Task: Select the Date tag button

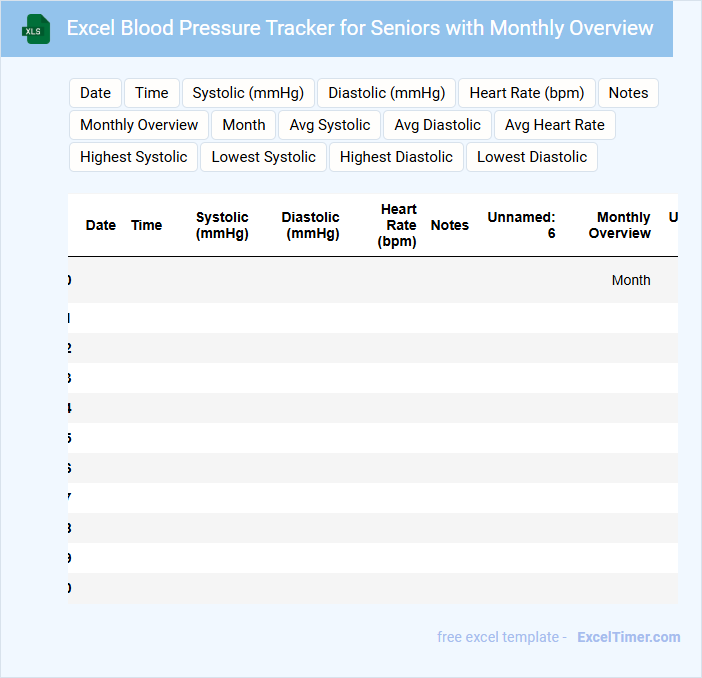Action: (95, 93)
